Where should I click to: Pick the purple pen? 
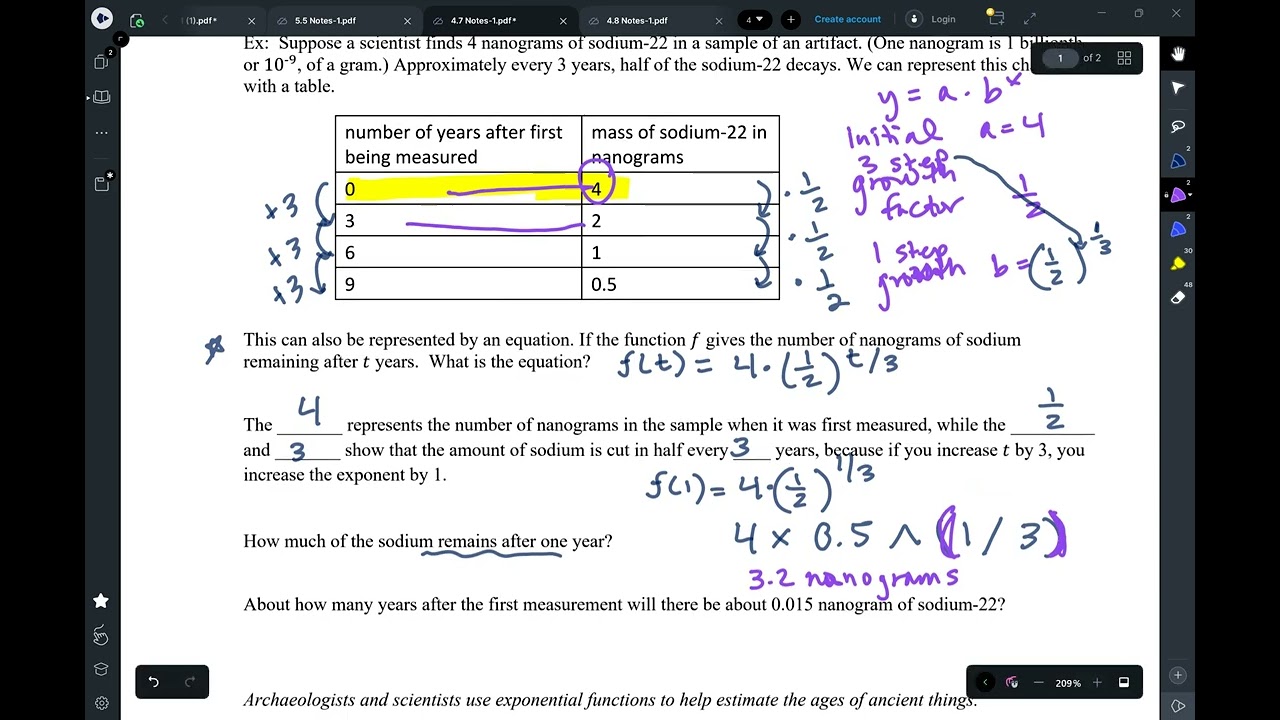coord(1178,195)
